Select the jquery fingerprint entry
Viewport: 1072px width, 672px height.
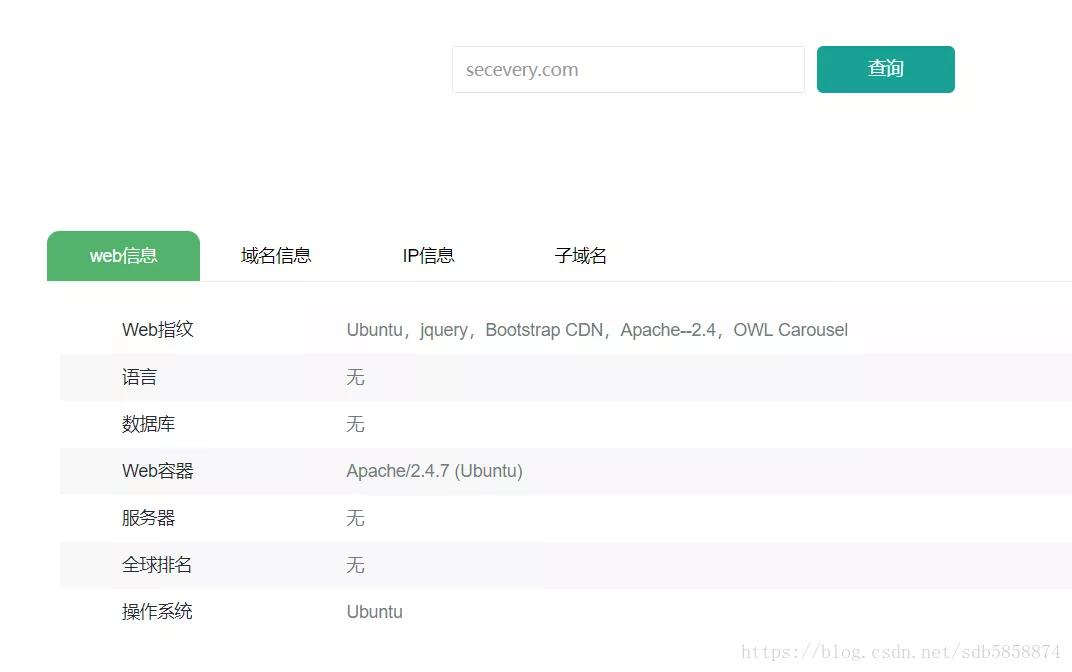[443, 329]
